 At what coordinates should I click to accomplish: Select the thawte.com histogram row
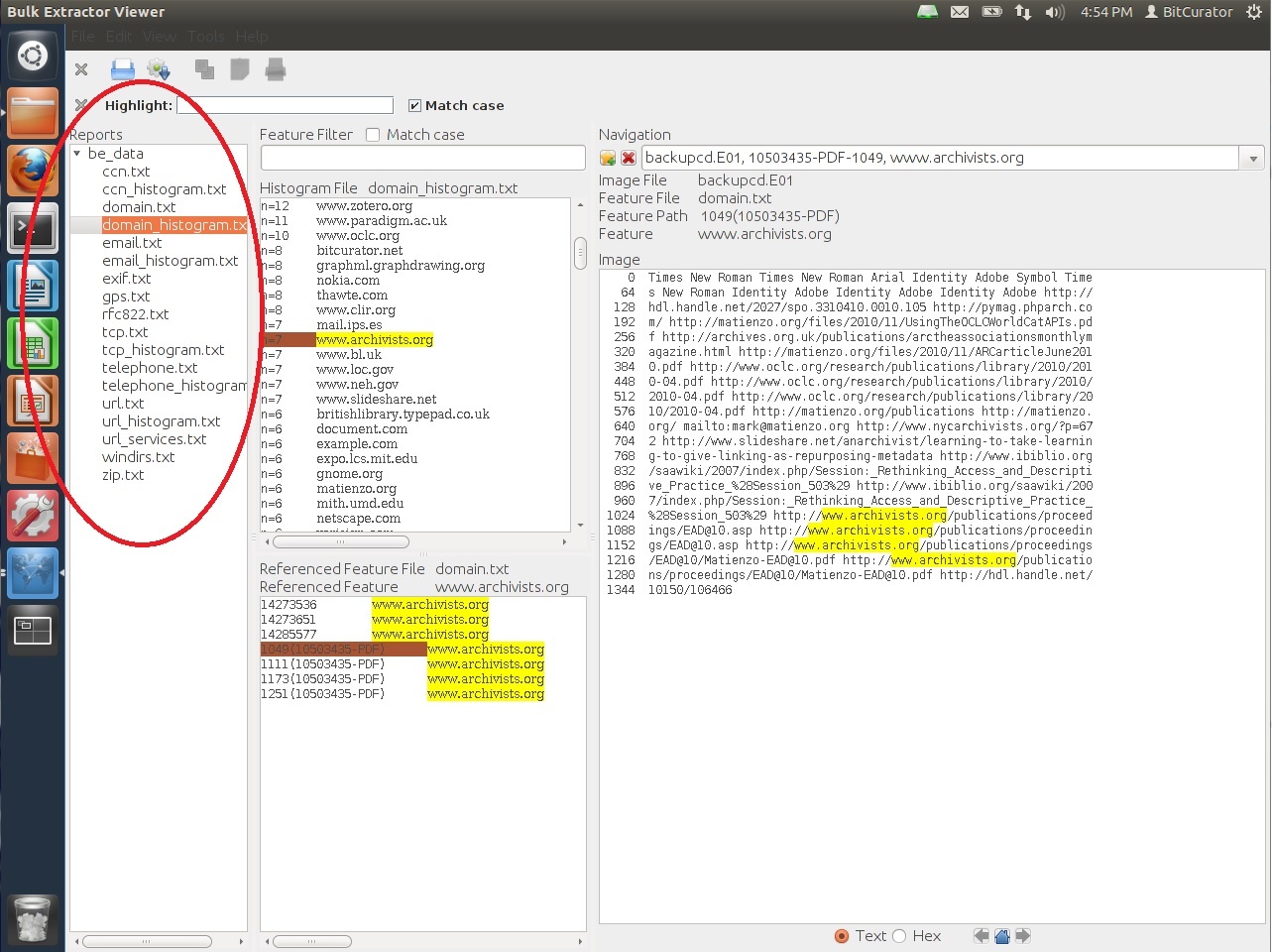[x=416, y=296]
